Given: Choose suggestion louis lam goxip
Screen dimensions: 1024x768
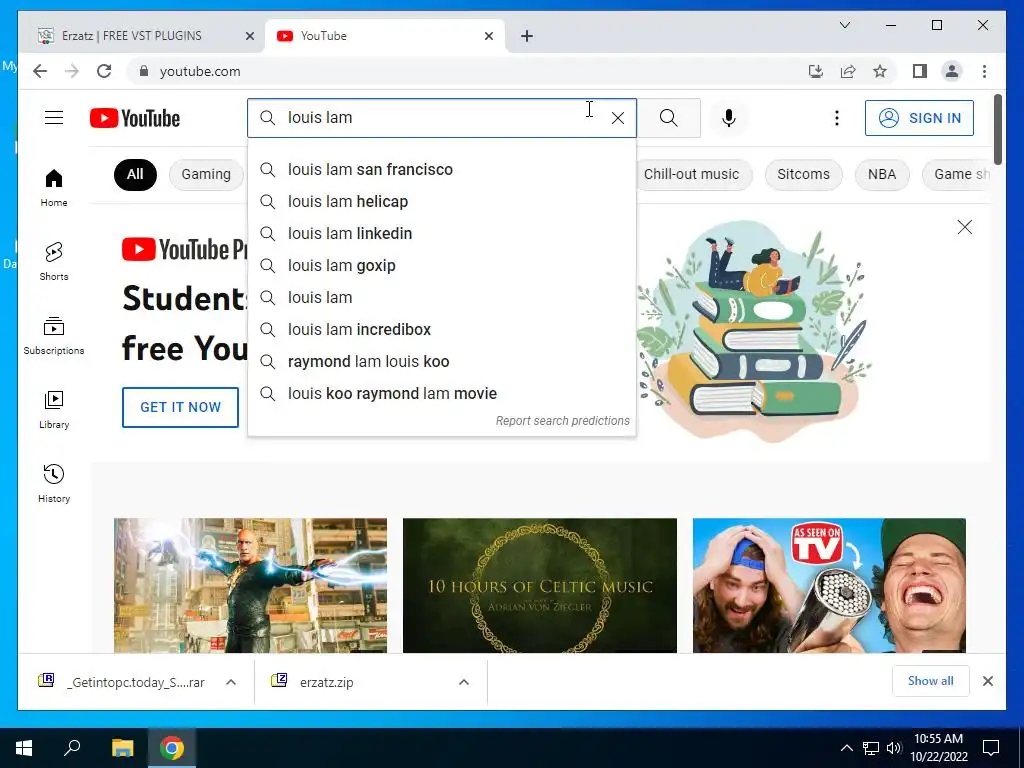Looking at the screenshot, I should tap(442, 266).
